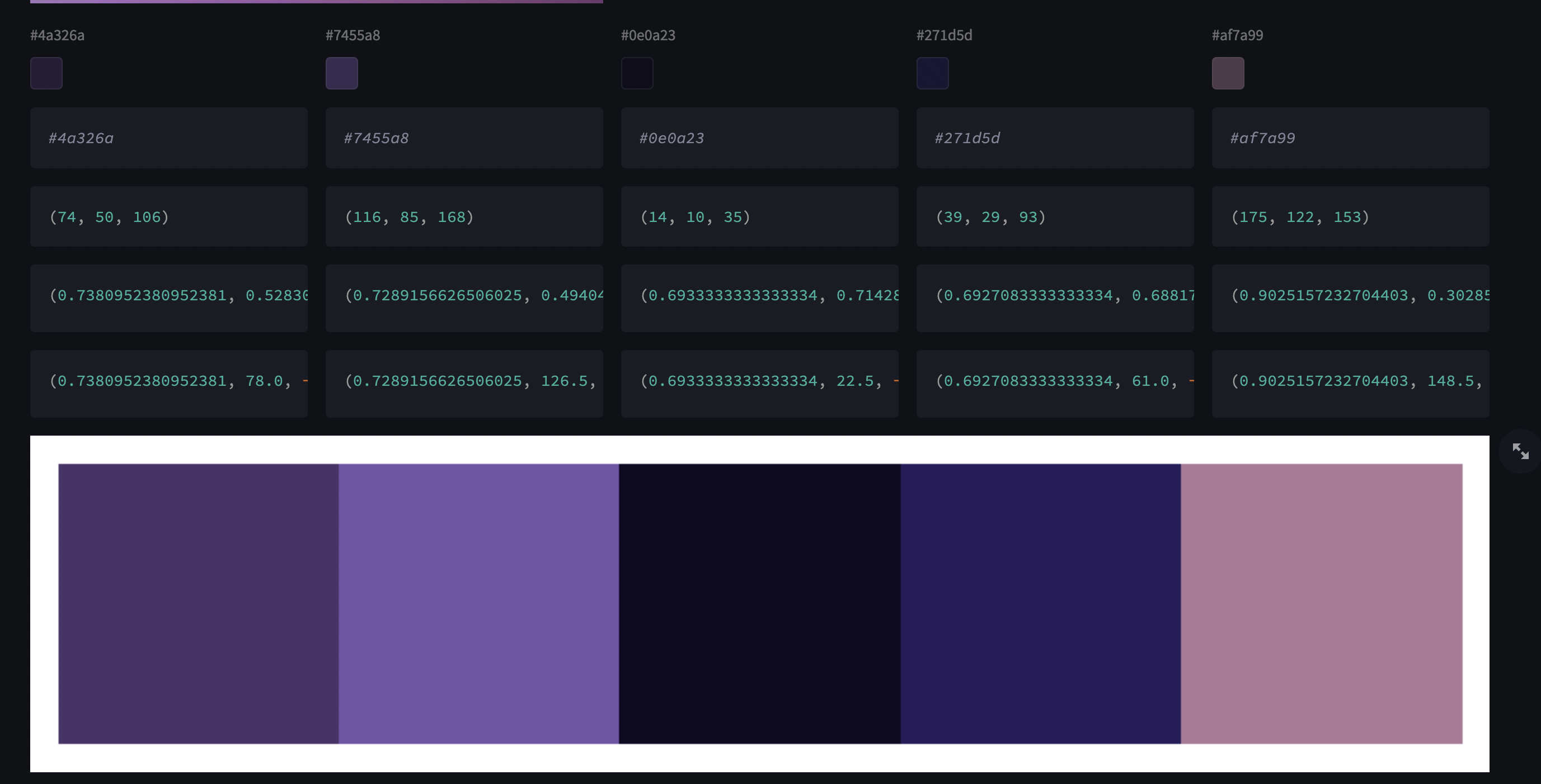Screen dimensions: 1541x784
Task: Click the fullscreen expand icon beside palette image
Action: (1520, 451)
